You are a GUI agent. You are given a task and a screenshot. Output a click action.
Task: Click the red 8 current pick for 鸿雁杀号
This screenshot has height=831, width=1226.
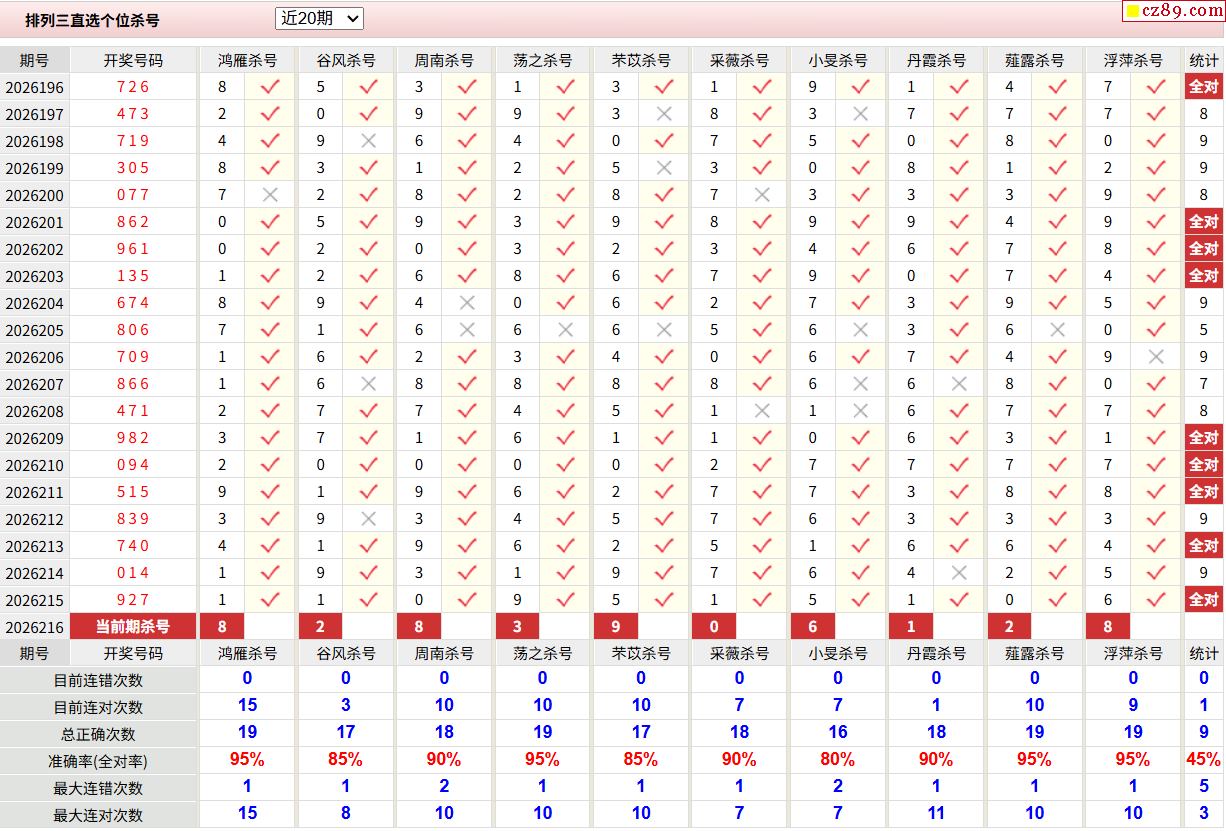(222, 627)
